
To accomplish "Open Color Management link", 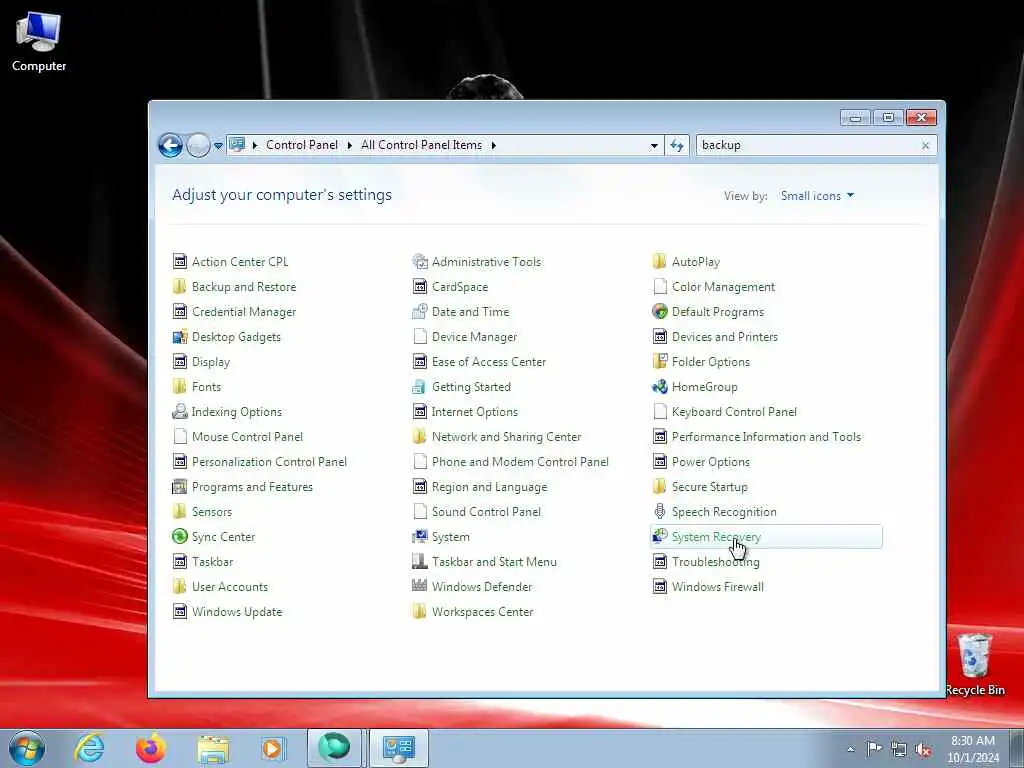I will tap(723, 287).
